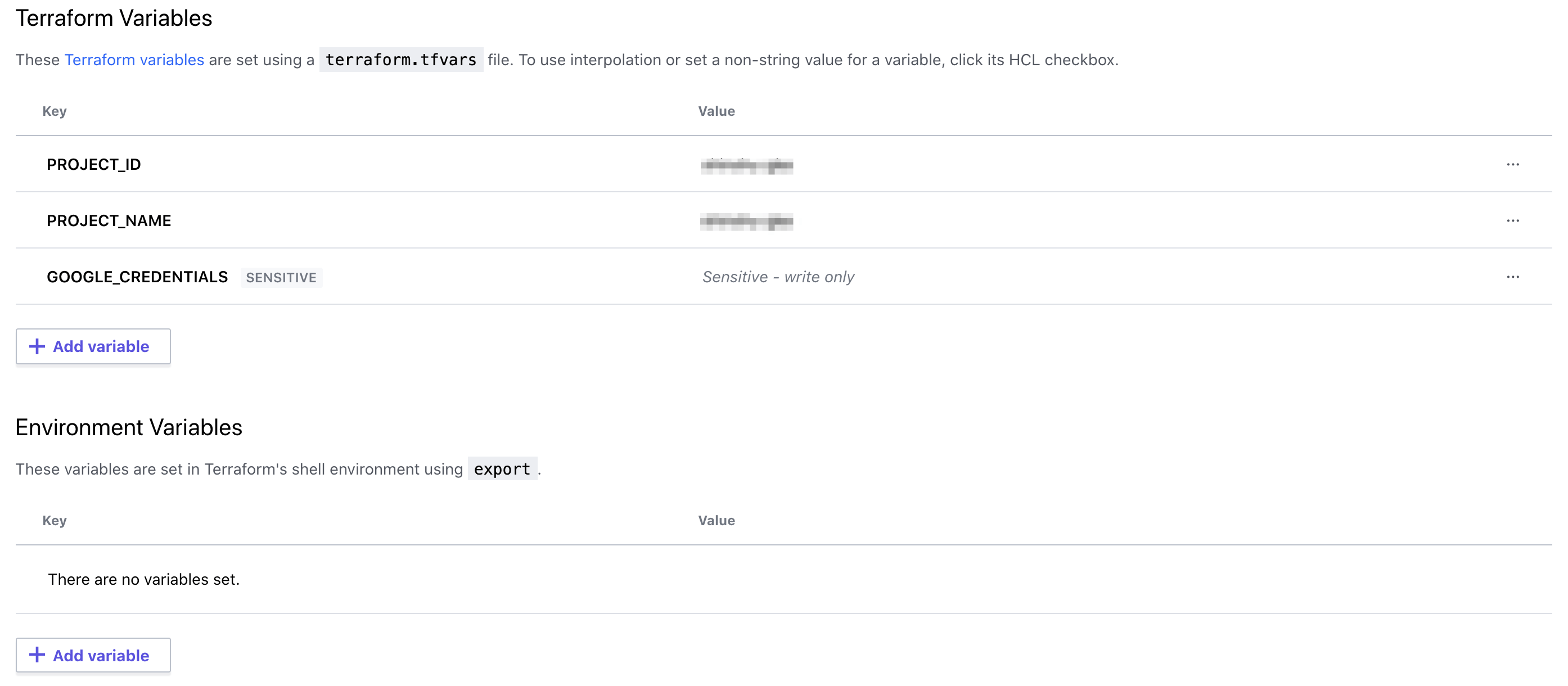Open the Terraform variables documentation link
The height and width of the screenshot is (686, 1568).
[134, 60]
